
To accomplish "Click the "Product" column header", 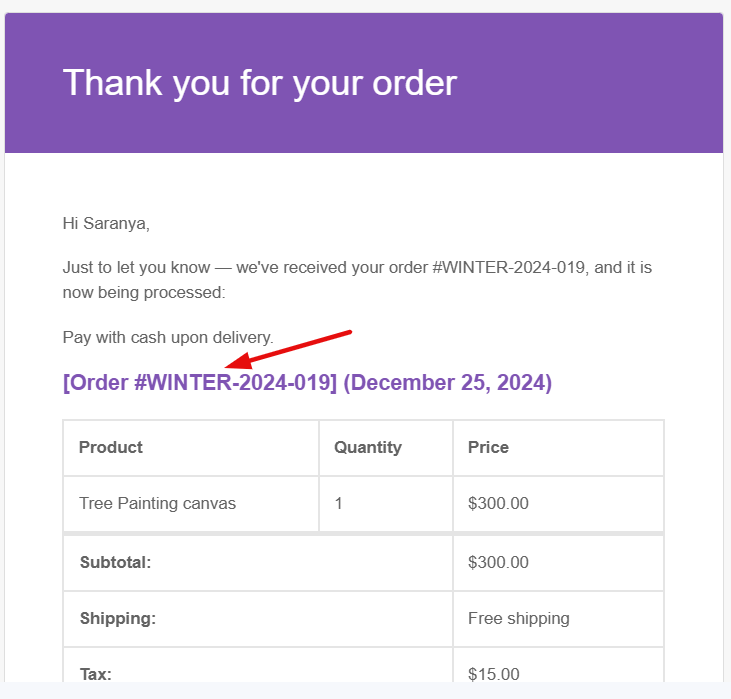I will (x=111, y=447).
